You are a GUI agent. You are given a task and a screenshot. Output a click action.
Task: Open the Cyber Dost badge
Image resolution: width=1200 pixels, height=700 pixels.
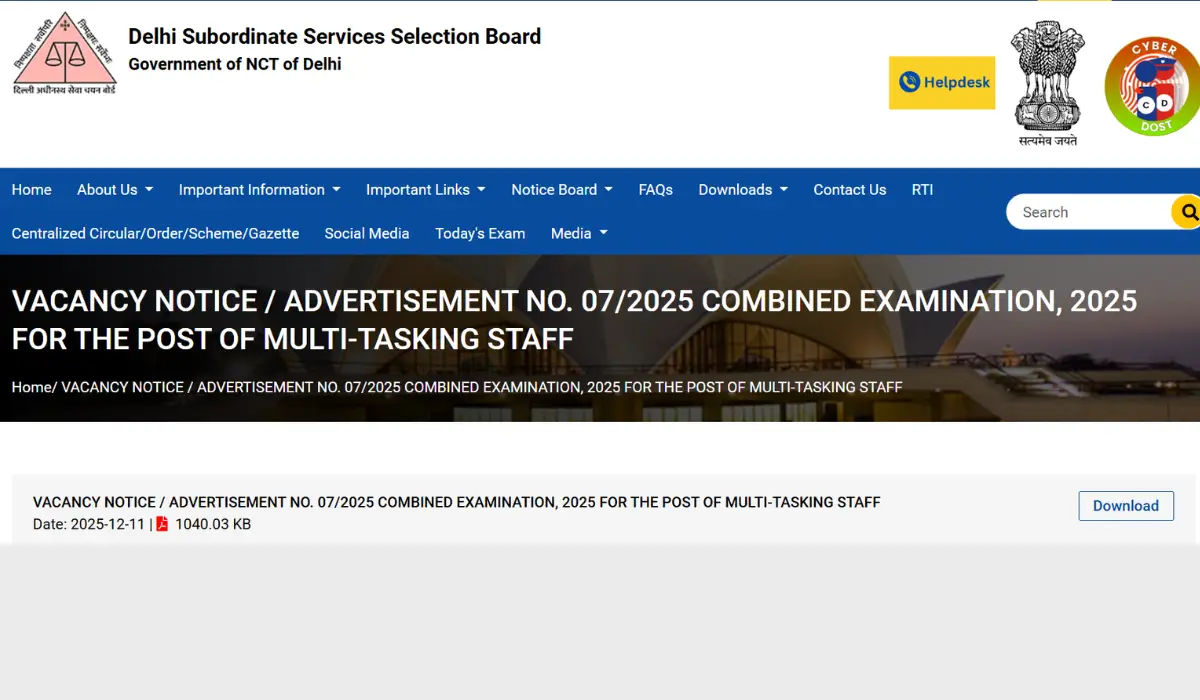[1152, 86]
